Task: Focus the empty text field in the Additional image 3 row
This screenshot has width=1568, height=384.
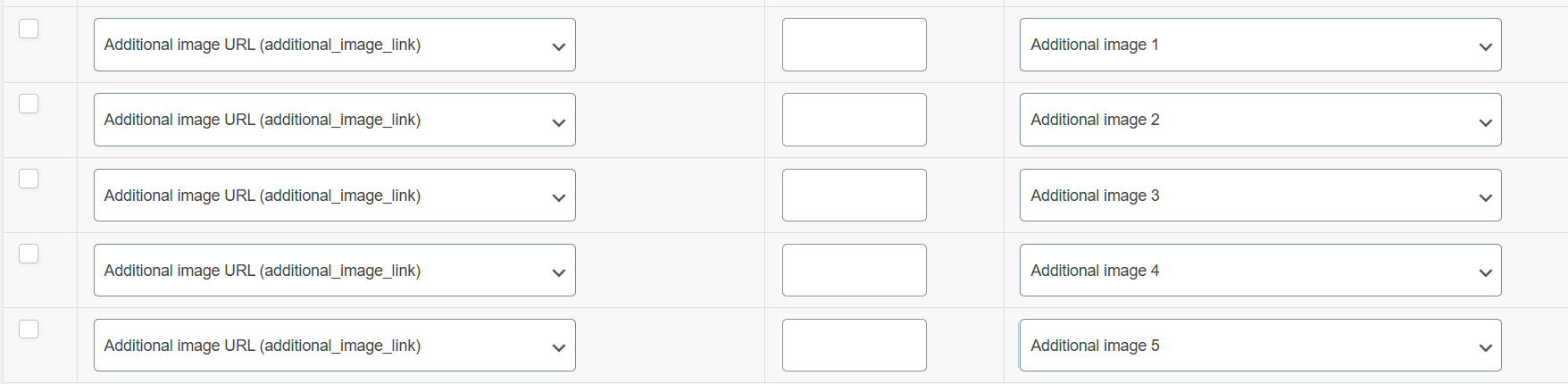Action: tap(854, 196)
